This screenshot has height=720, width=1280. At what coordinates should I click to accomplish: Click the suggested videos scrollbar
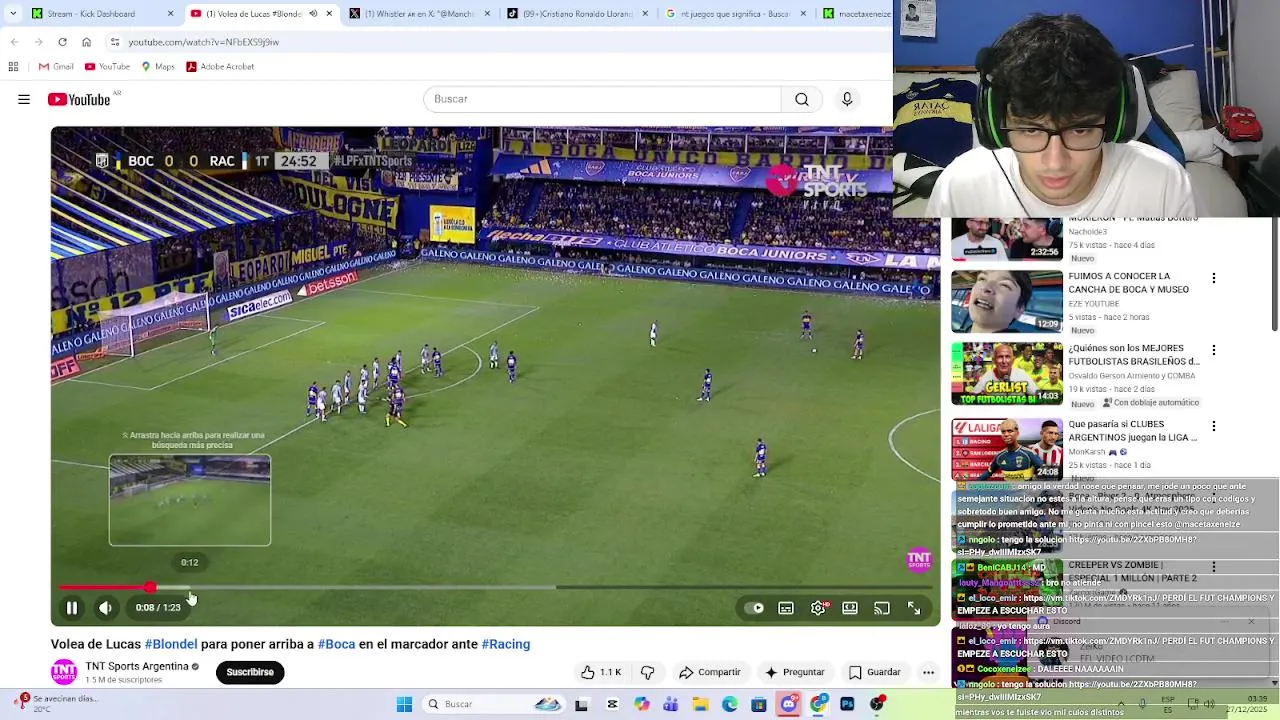pos(1275,272)
